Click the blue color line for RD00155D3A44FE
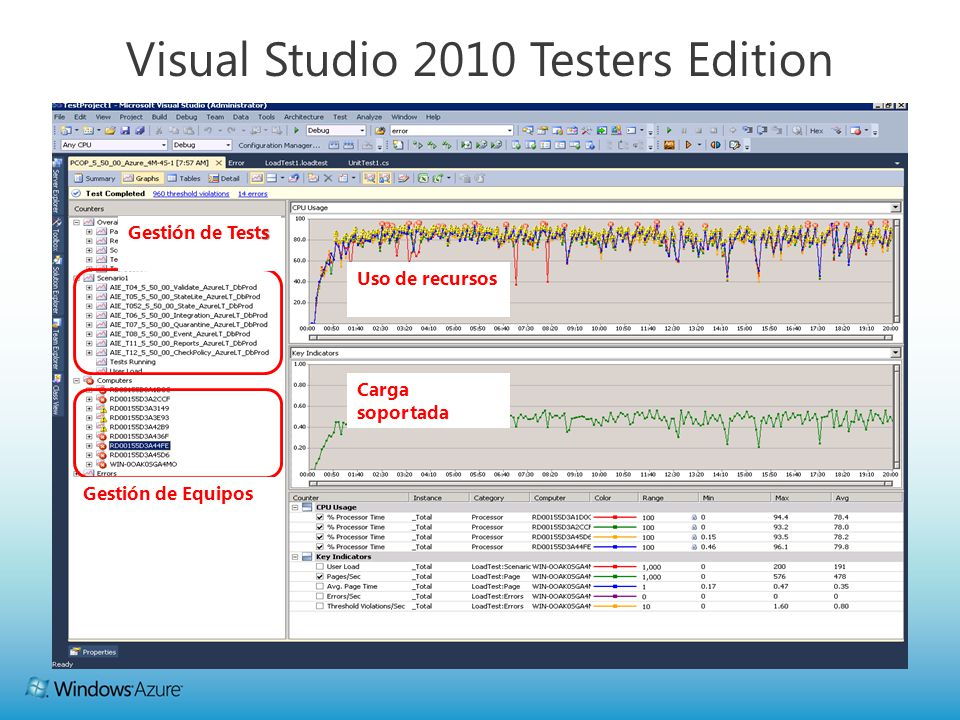Image resolution: width=960 pixels, height=720 pixels. tap(615, 547)
